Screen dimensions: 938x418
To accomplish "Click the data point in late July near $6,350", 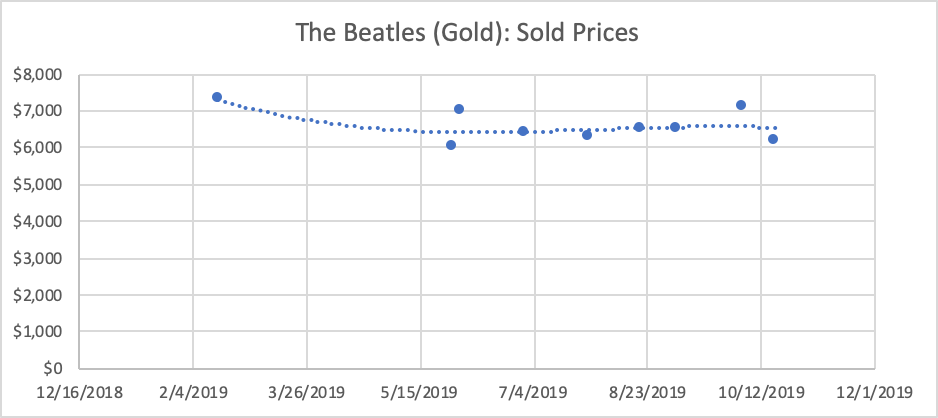I will point(587,135).
